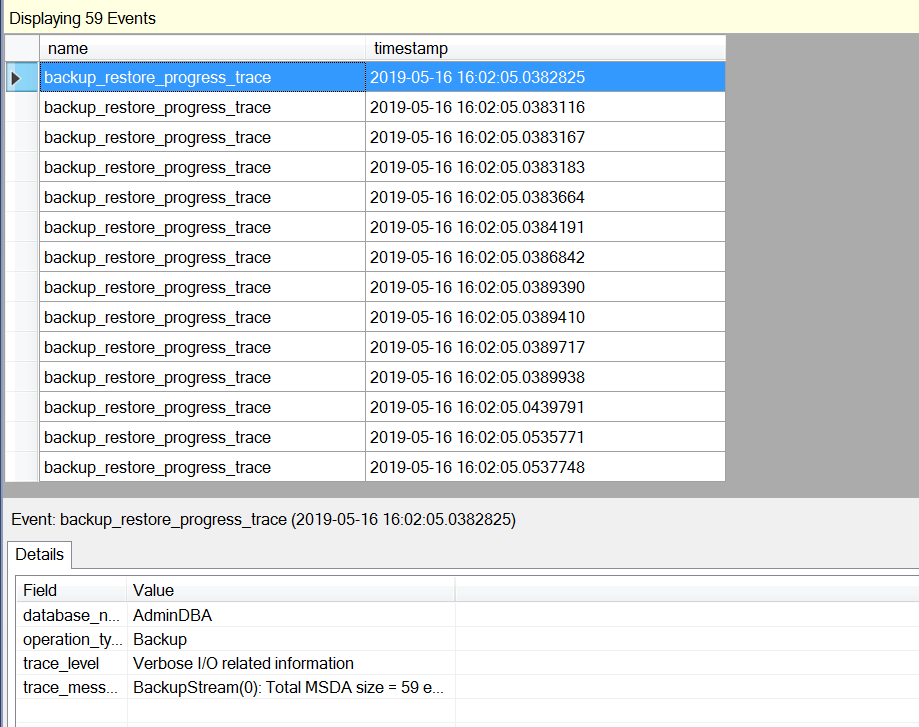Click the Verbose I/O related information value
The width and height of the screenshot is (919, 727).
(x=243, y=663)
